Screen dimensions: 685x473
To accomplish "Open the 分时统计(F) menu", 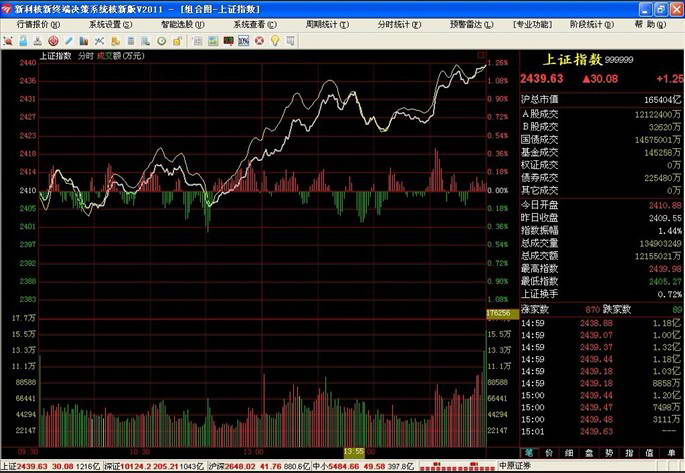I will (399, 24).
